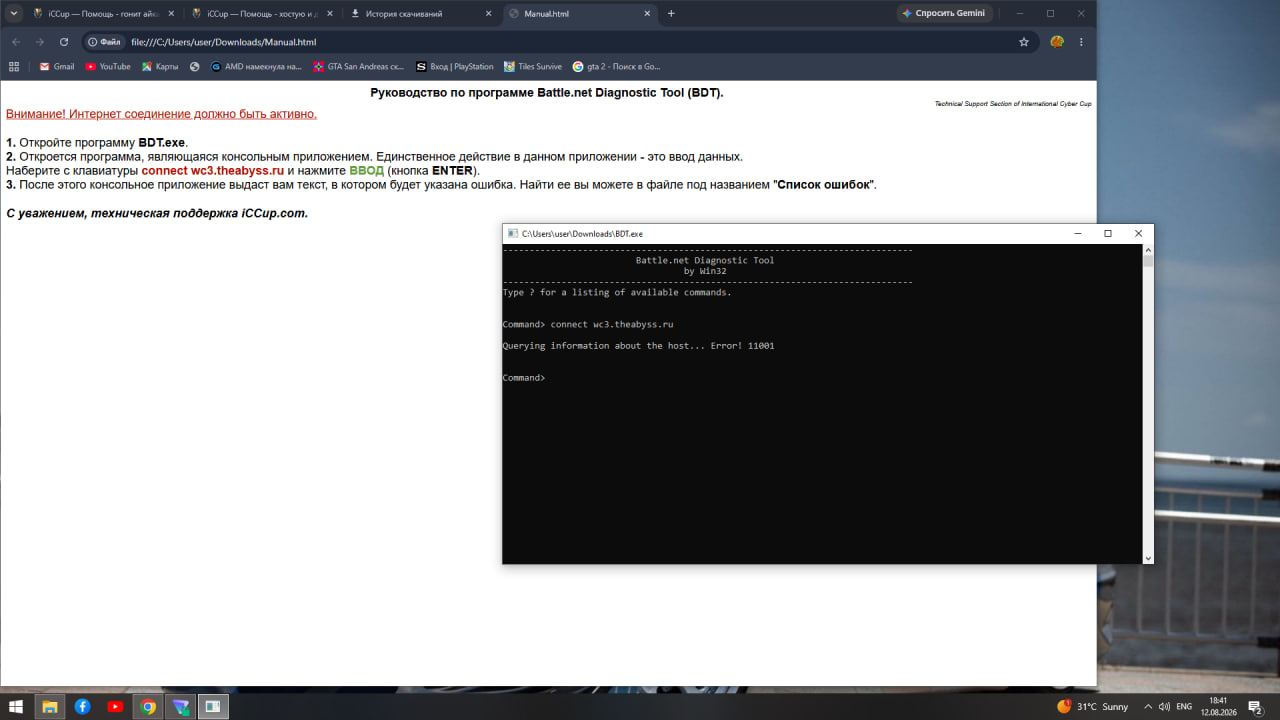The width and height of the screenshot is (1280, 720).
Task: Switch to the Manual.html tab
Action: [x=579, y=14]
